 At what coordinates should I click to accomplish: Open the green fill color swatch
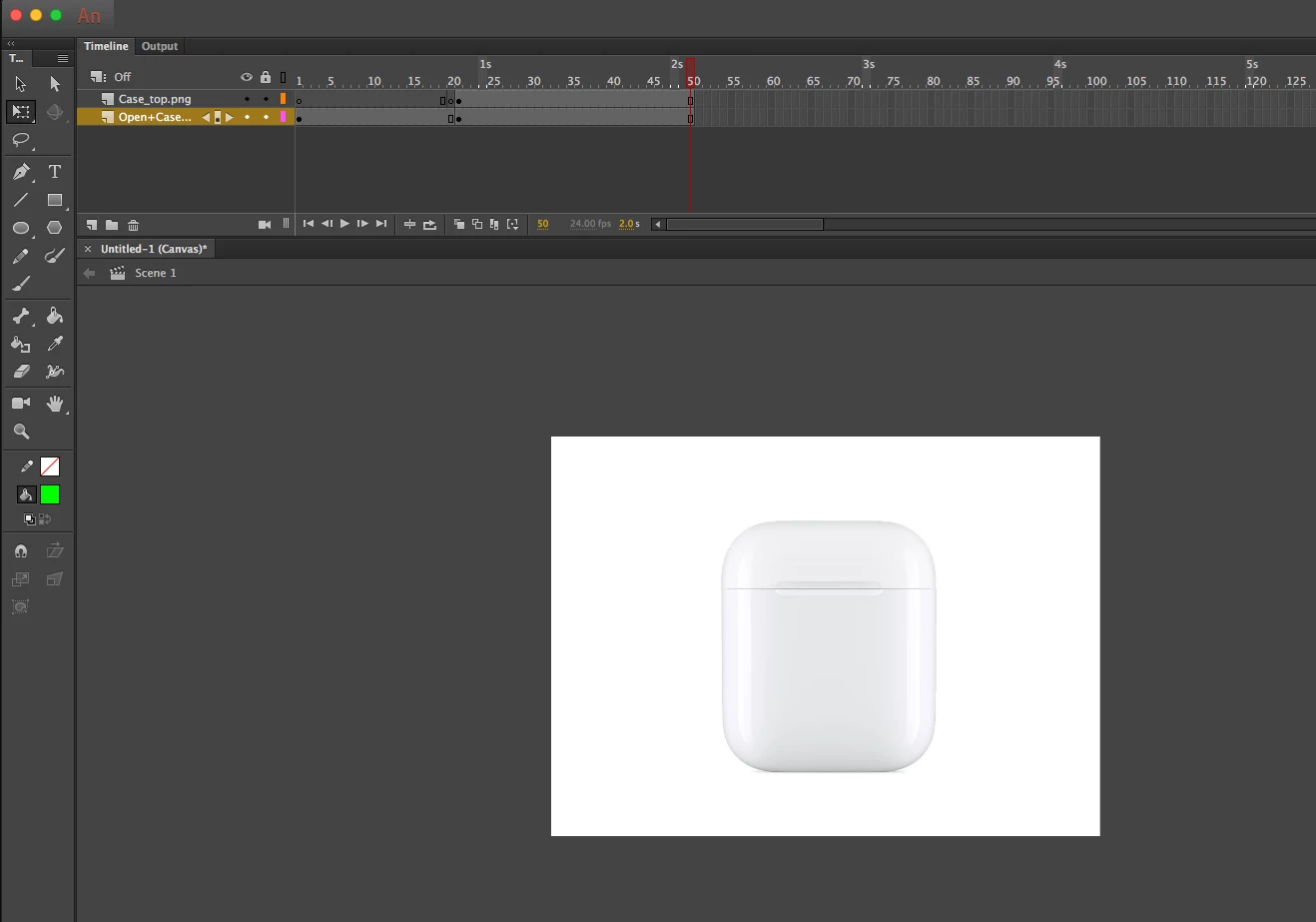click(50, 494)
